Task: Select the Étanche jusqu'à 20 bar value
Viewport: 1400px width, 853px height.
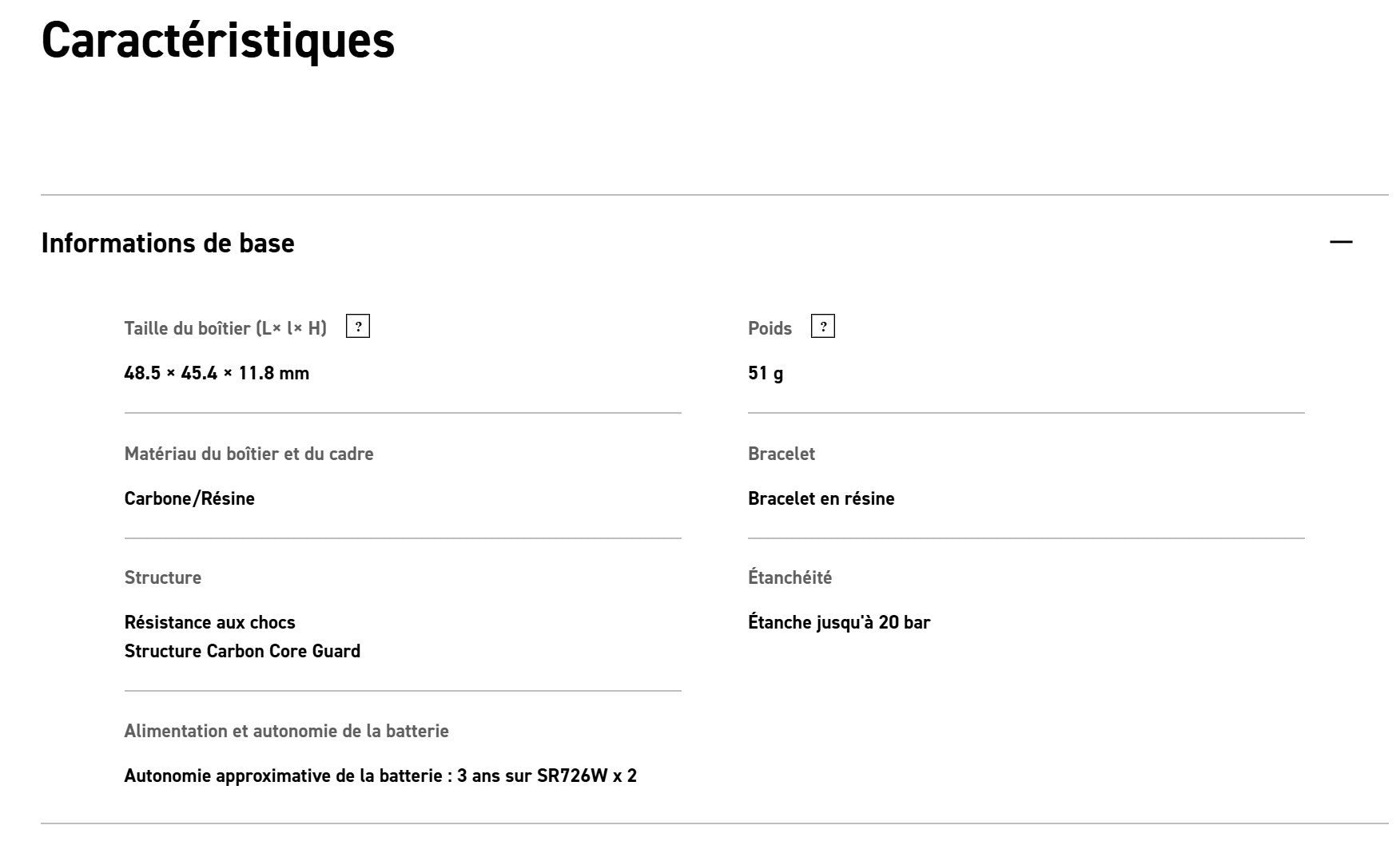Action: (x=839, y=622)
